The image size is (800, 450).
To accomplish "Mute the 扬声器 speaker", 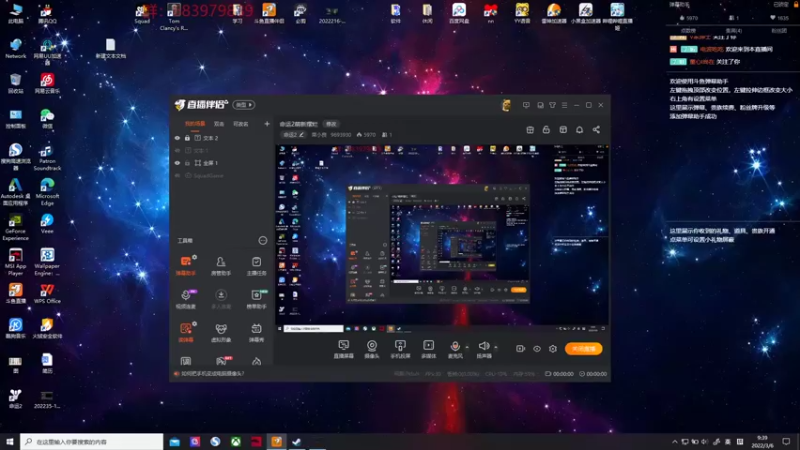I will tap(484, 349).
